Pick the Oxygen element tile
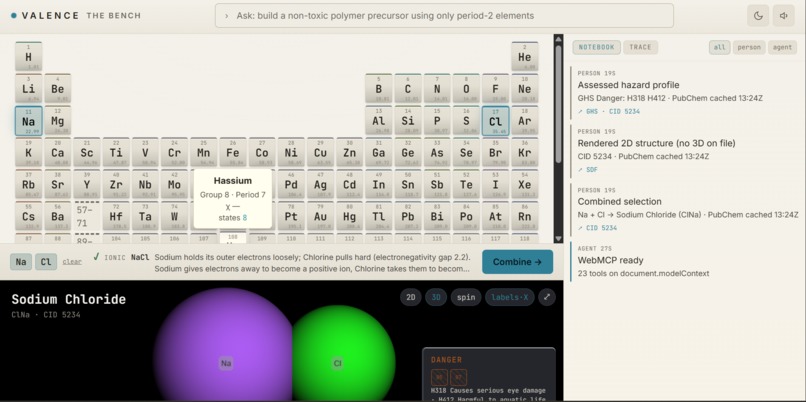Viewport: 806px width, 402px height. point(466,88)
